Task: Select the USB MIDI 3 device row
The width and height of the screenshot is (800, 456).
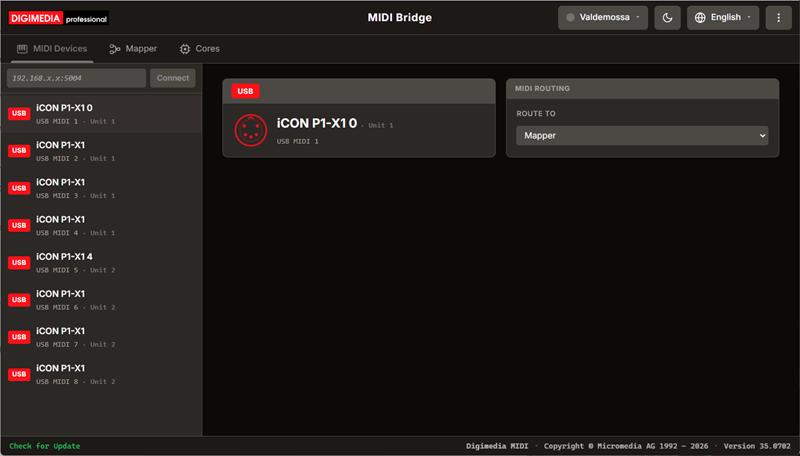Action: coord(102,188)
